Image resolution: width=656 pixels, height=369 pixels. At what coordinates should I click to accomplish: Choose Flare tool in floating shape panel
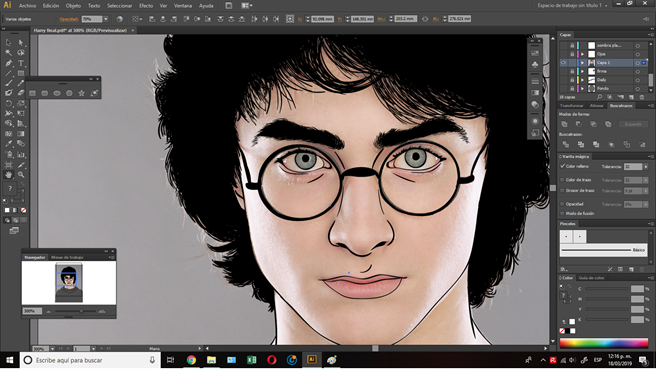(x=94, y=93)
